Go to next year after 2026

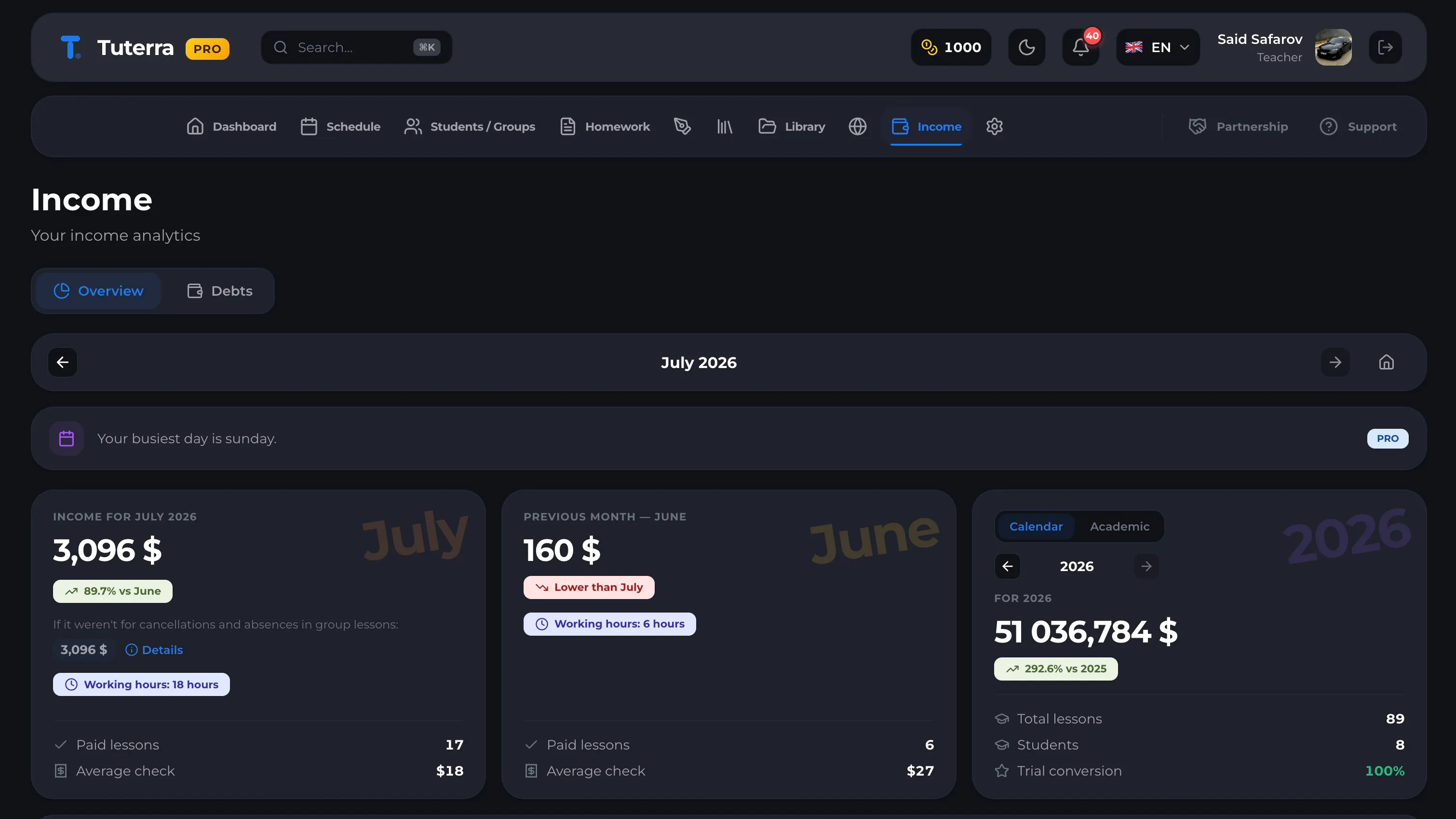[1146, 567]
